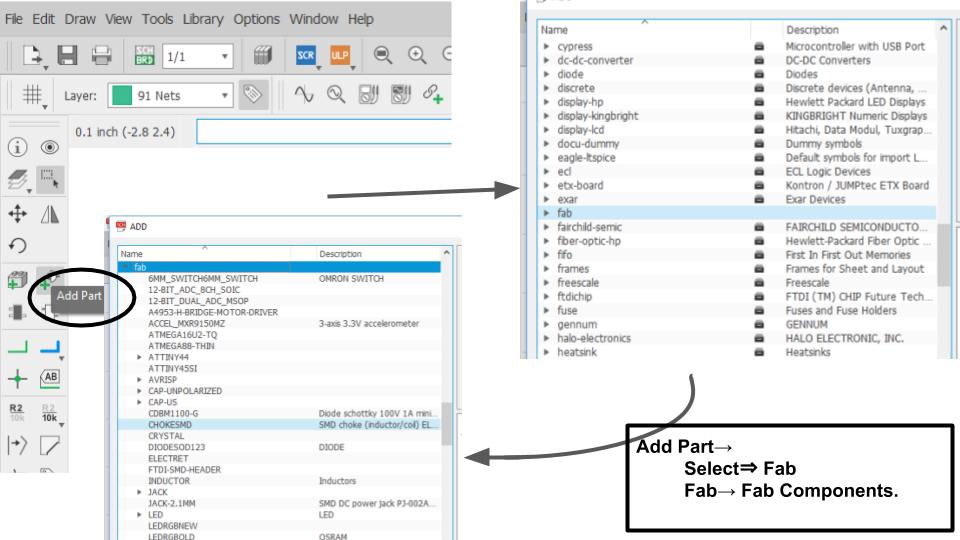
Task: Select the 10k Value tool
Action: [x=50, y=413]
